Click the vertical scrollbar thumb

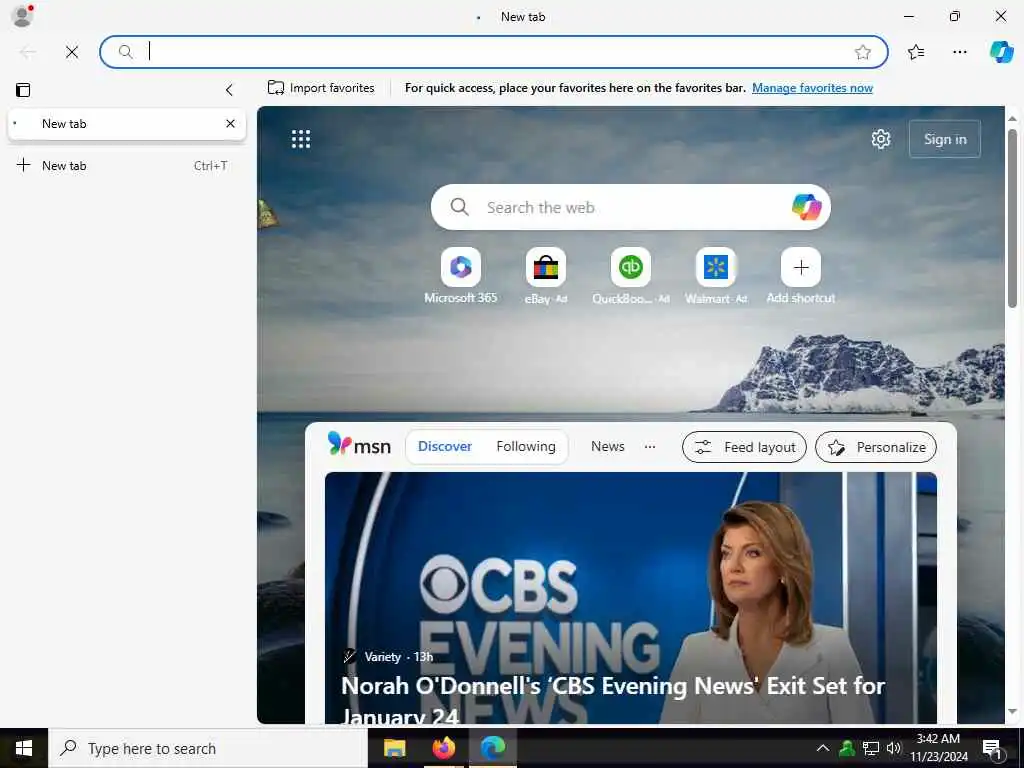1012,218
